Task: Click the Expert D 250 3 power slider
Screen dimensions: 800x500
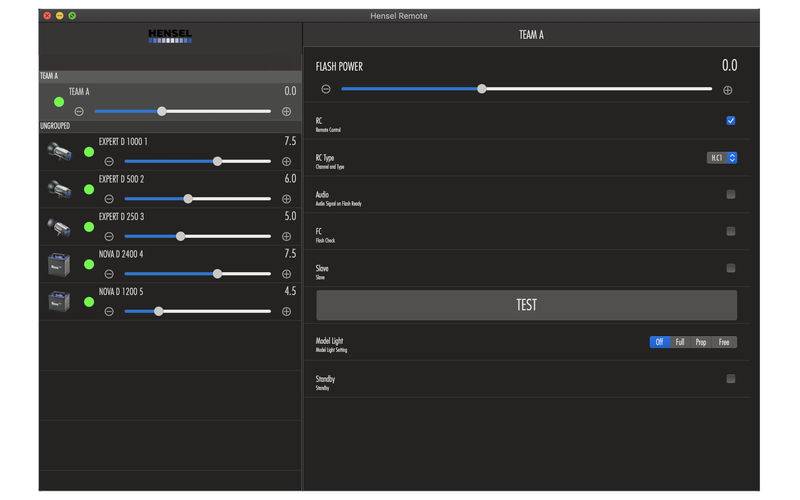Action: 197,236
